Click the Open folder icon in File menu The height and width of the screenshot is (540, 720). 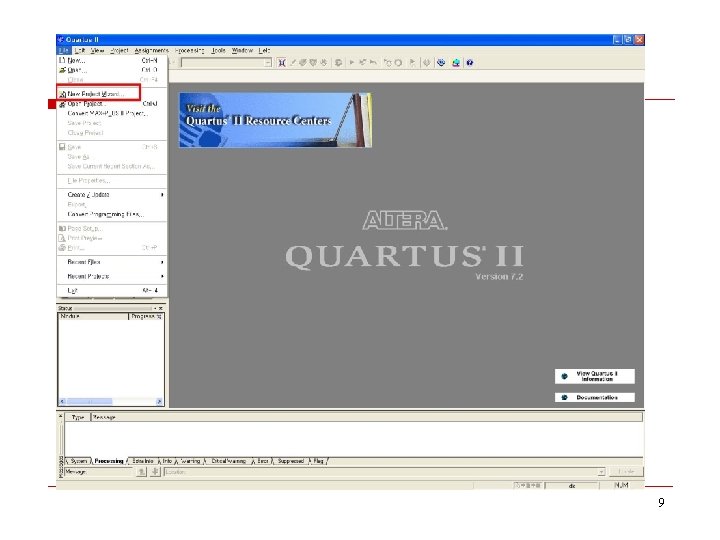pyautogui.click(x=62, y=70)
